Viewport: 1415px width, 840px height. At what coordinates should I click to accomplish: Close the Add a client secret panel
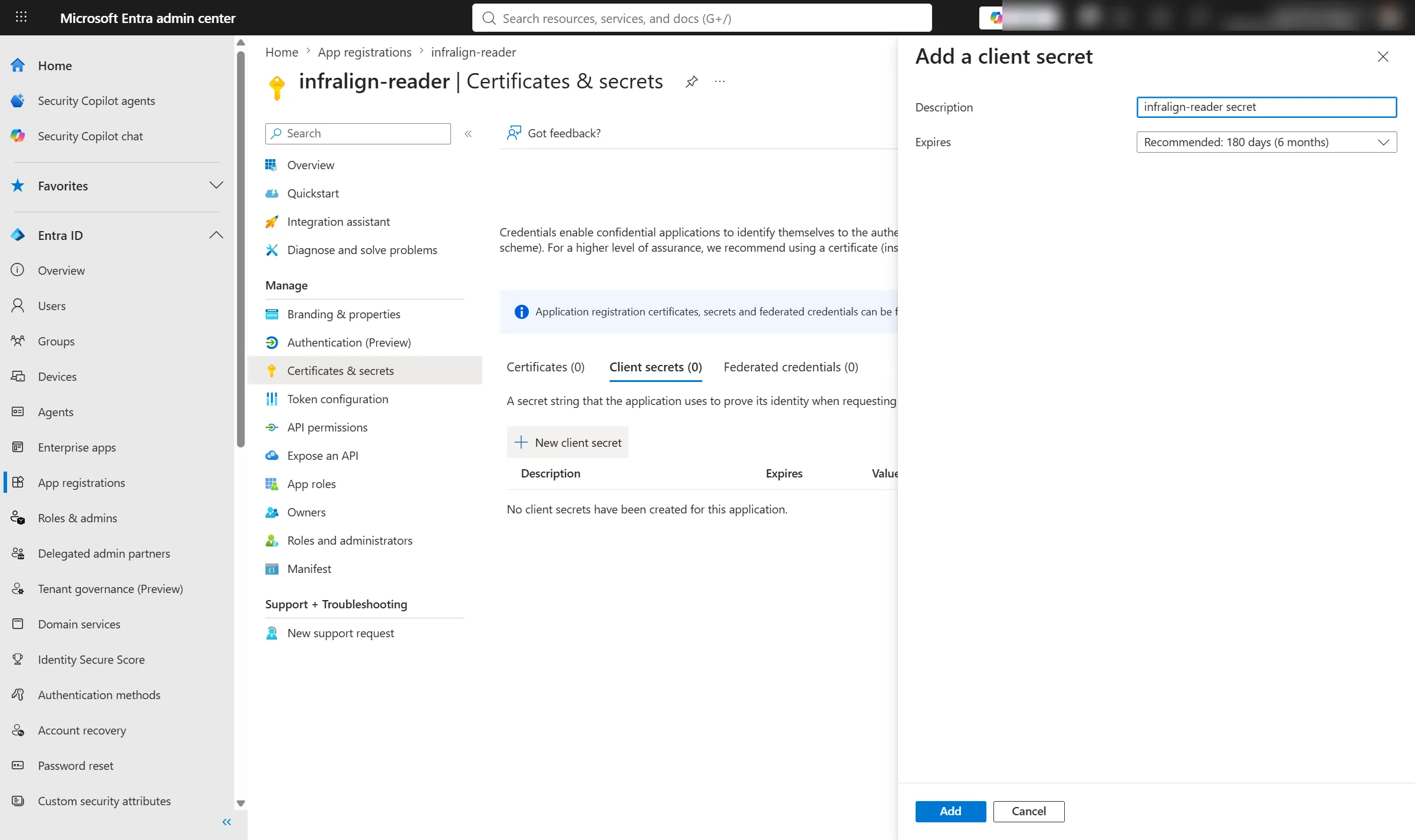[1383, 57]
